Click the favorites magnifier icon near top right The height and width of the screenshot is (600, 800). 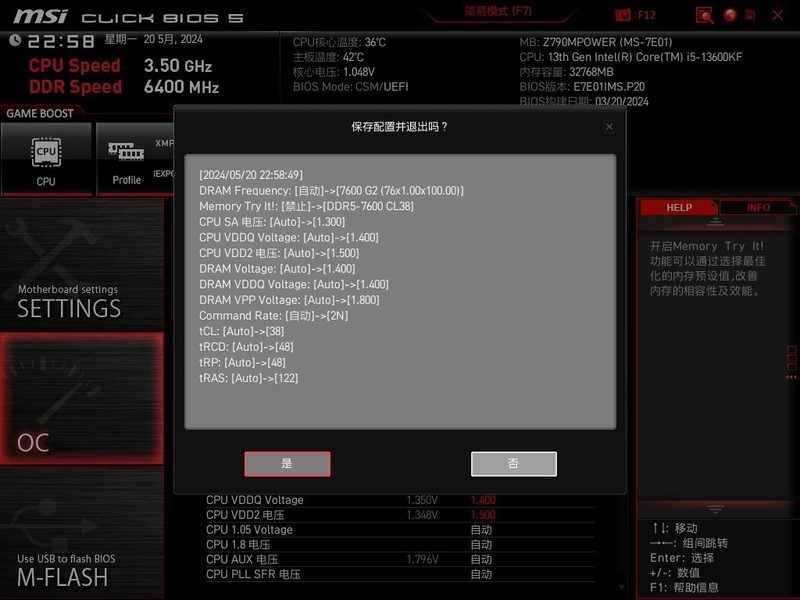(705, 15)
